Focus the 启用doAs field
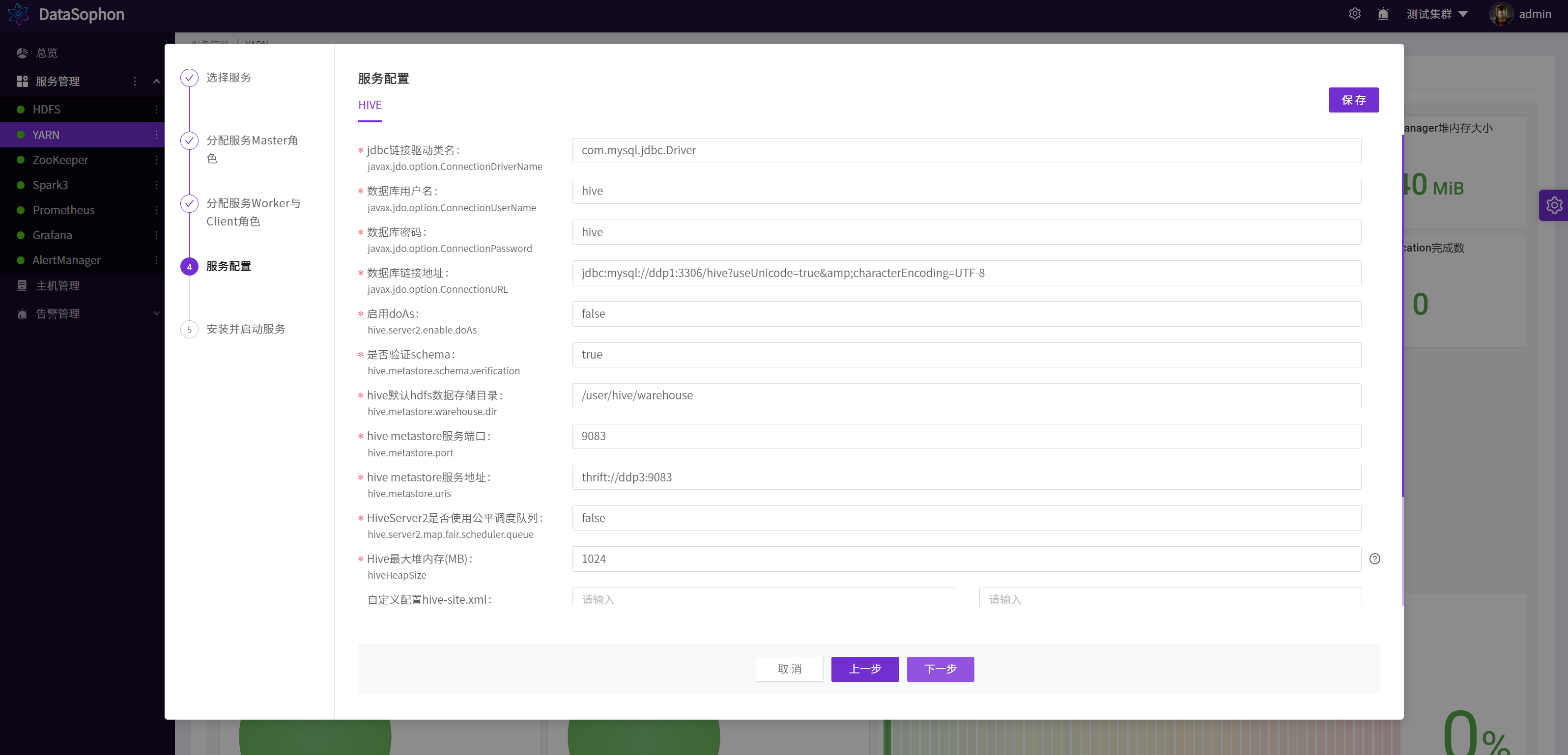 (x=966, y=314)
